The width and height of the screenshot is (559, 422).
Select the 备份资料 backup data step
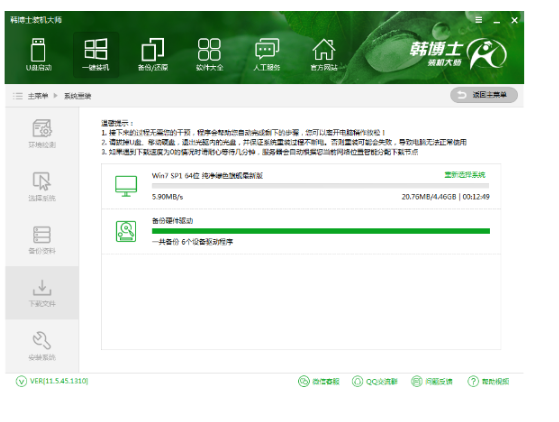click(42, 240)
